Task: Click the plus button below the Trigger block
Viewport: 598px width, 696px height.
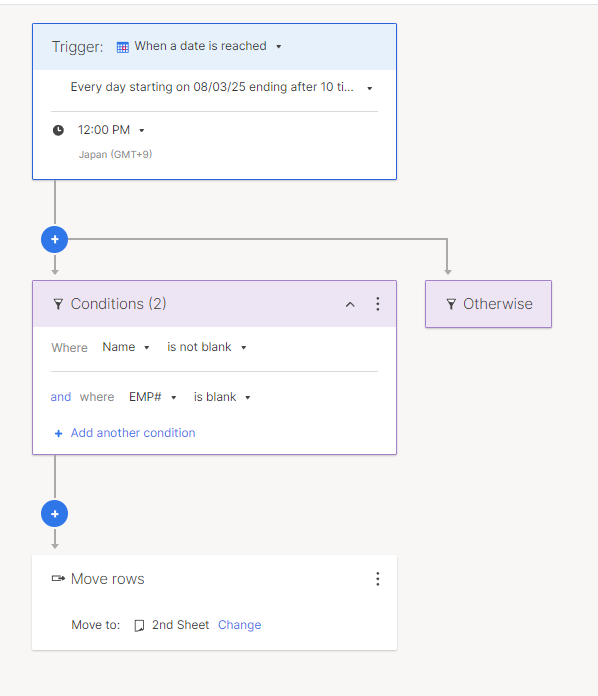Action: pos(55,240)
